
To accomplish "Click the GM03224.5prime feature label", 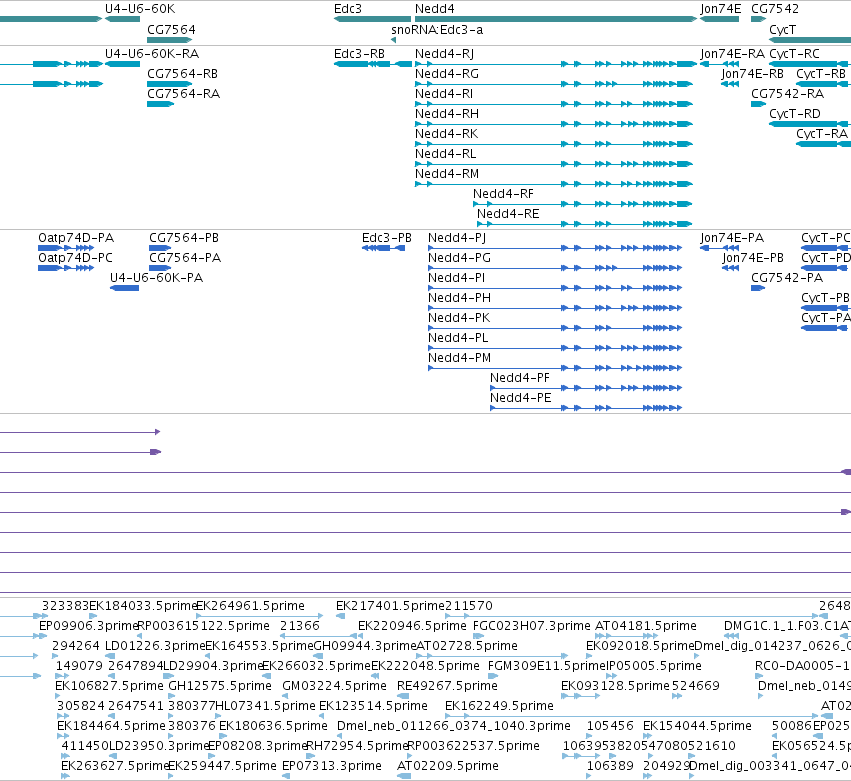I will tap(334, 686).
